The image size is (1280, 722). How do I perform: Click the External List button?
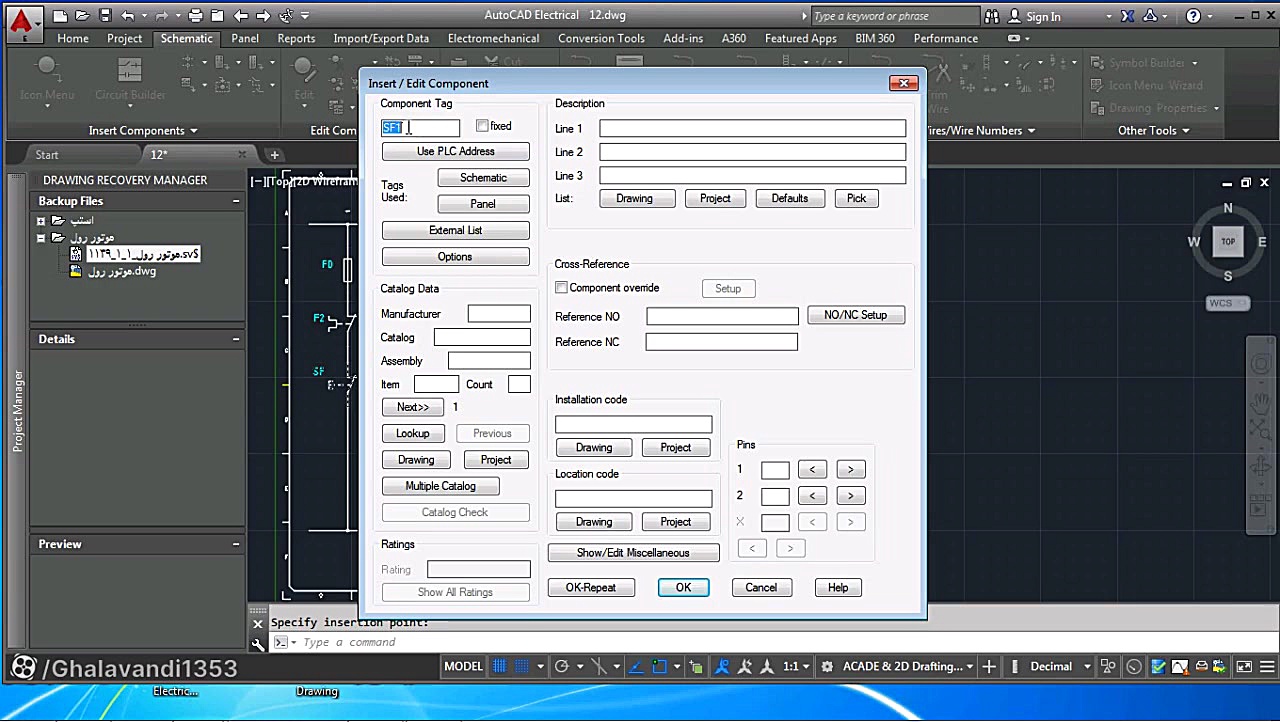click(x=456, y=231)
